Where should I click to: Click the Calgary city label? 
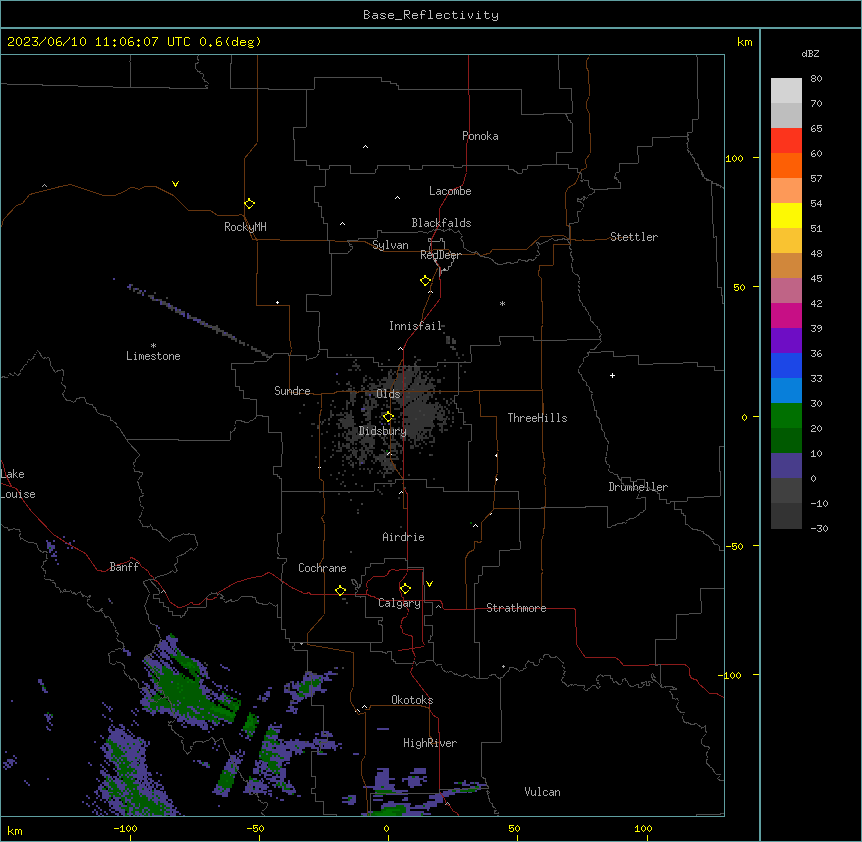click(x=399, y=603)
